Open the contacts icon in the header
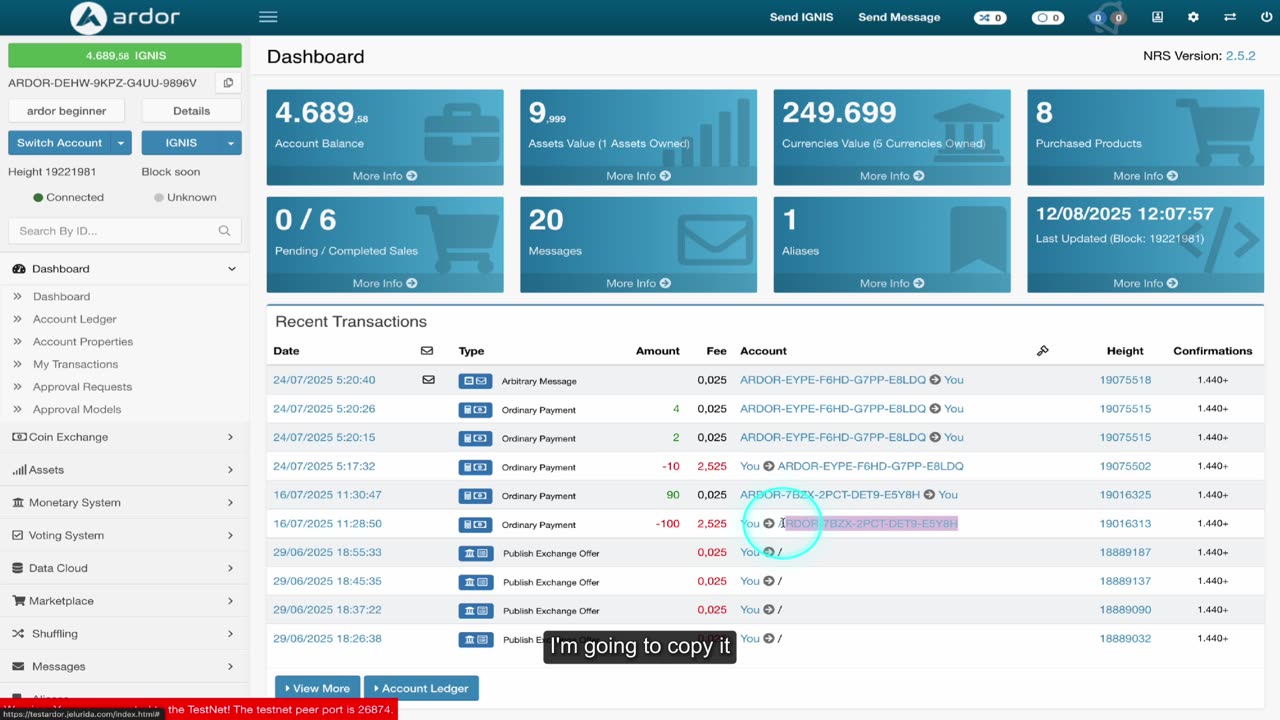The width and height of the screenshot is (1280, 720). point(1158,17)
